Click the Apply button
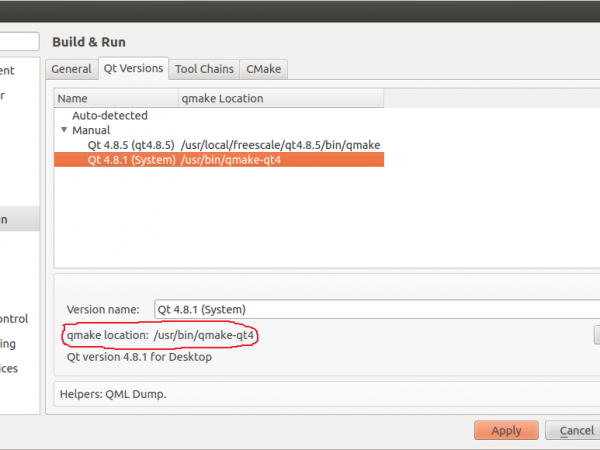Image resolution: width=600 pixels, height=450 pixels. [506, 430]
